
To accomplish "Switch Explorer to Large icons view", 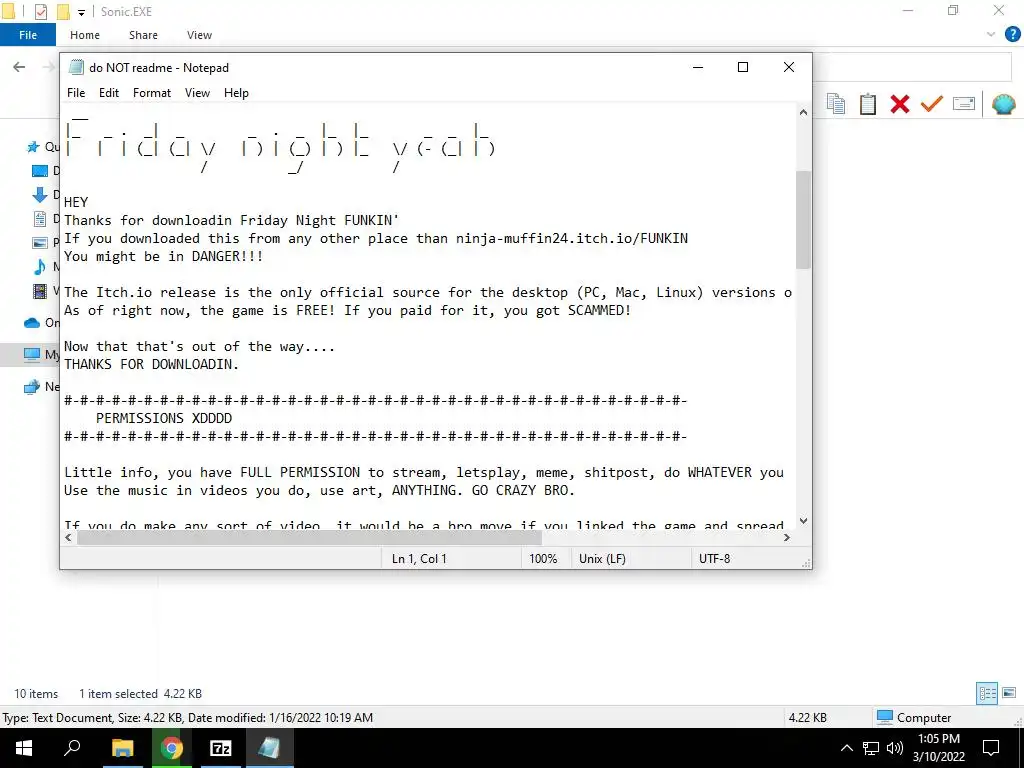I will pos(1009,694).
